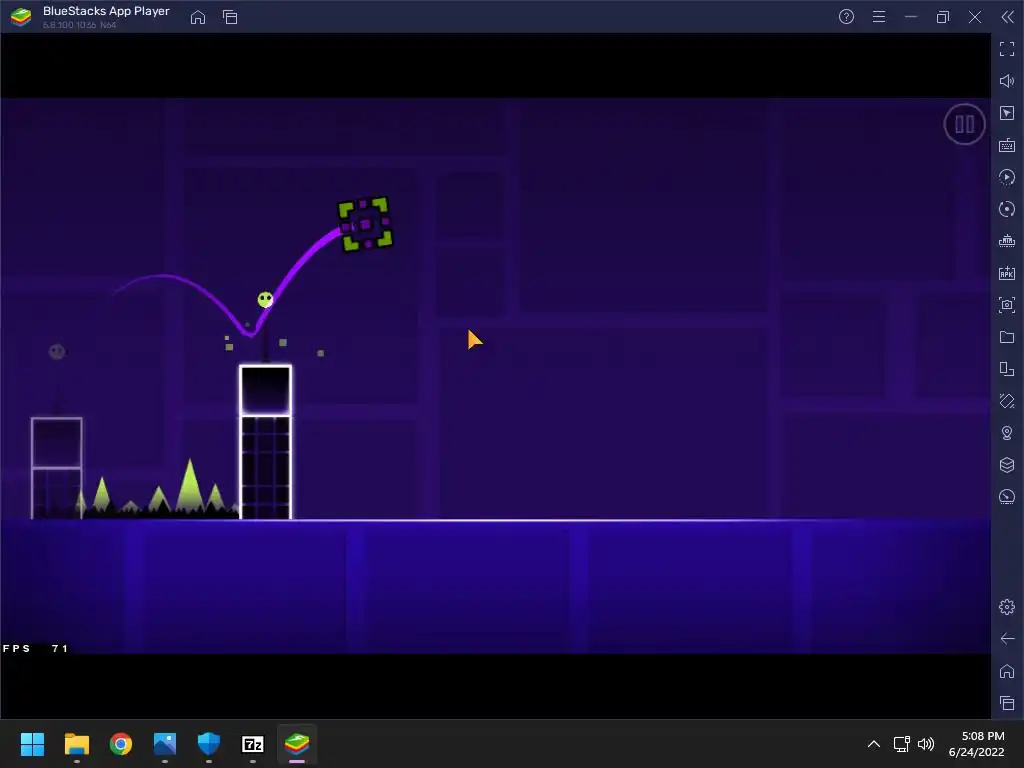
Task: Expand the system tray hidden icons chevron
Action: coord(874,744)
